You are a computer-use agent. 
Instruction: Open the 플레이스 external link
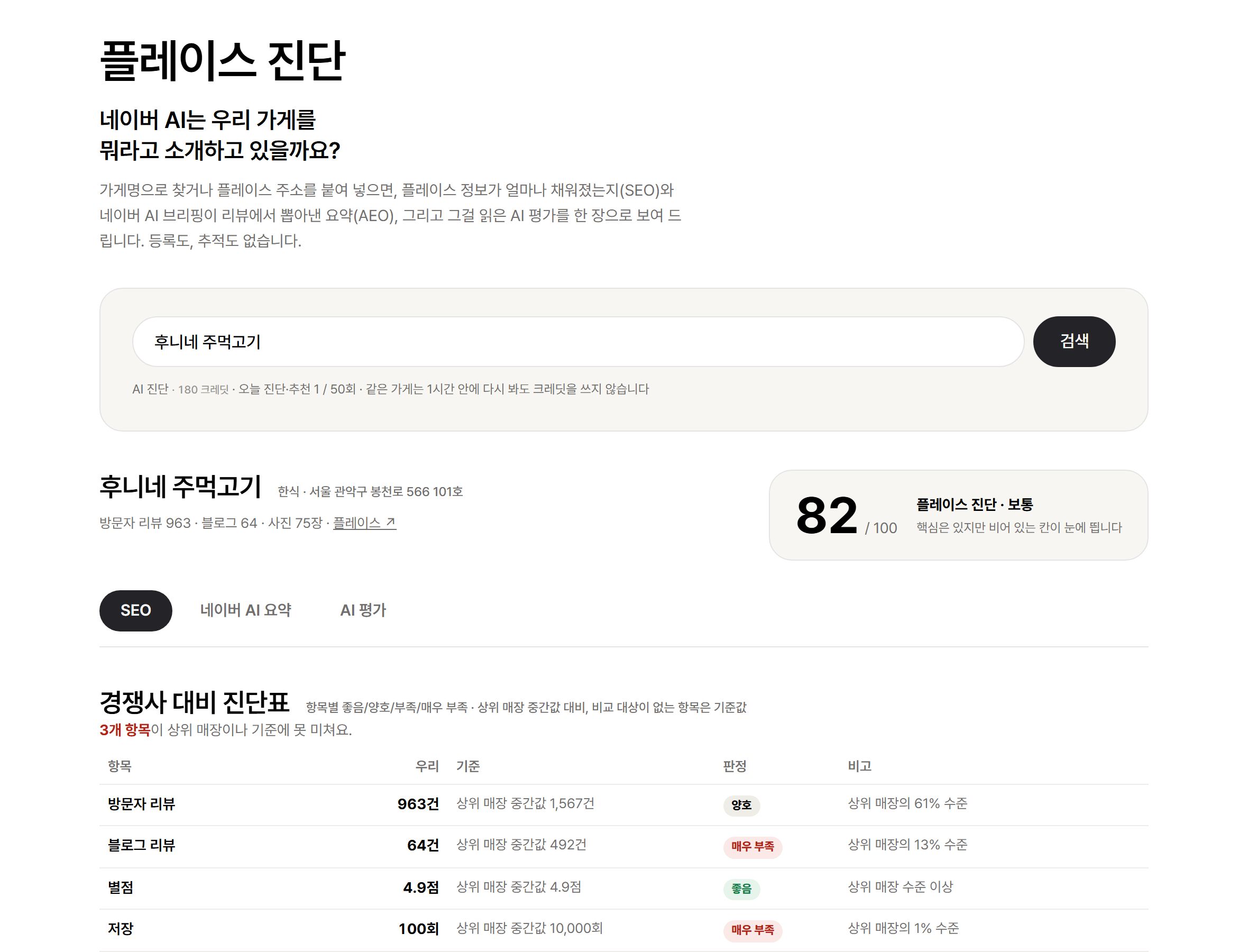364,523
